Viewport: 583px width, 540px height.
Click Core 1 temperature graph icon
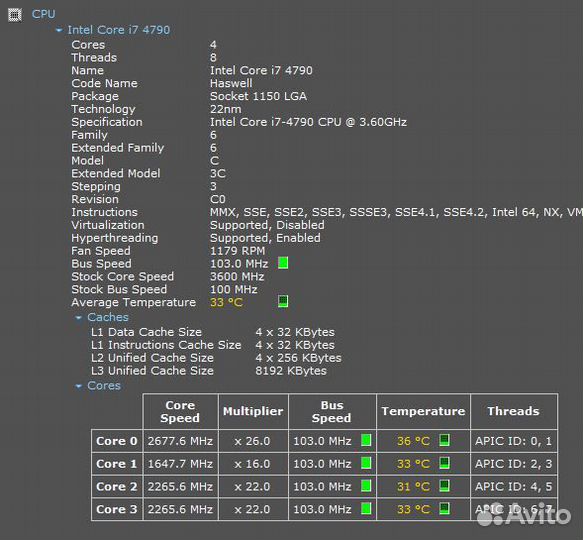tap(444, 463)
